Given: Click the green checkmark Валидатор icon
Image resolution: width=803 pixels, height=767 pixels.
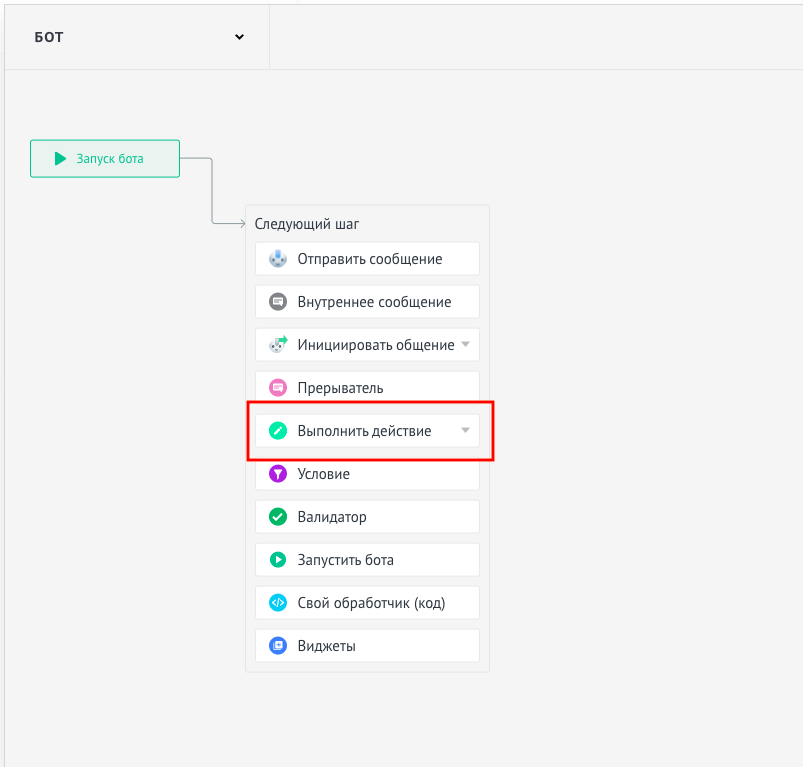Looking at the screenshot, I should [x=278, y=517].
